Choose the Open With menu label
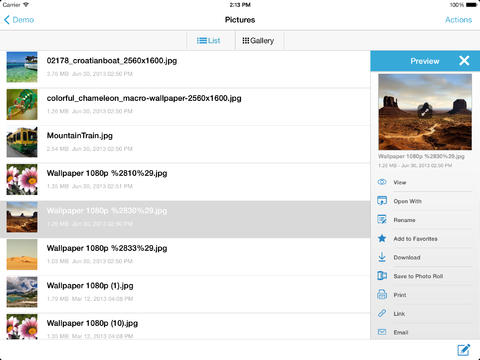Image resolution: width=480 pixels, height=360 pixels. [407, 201]
